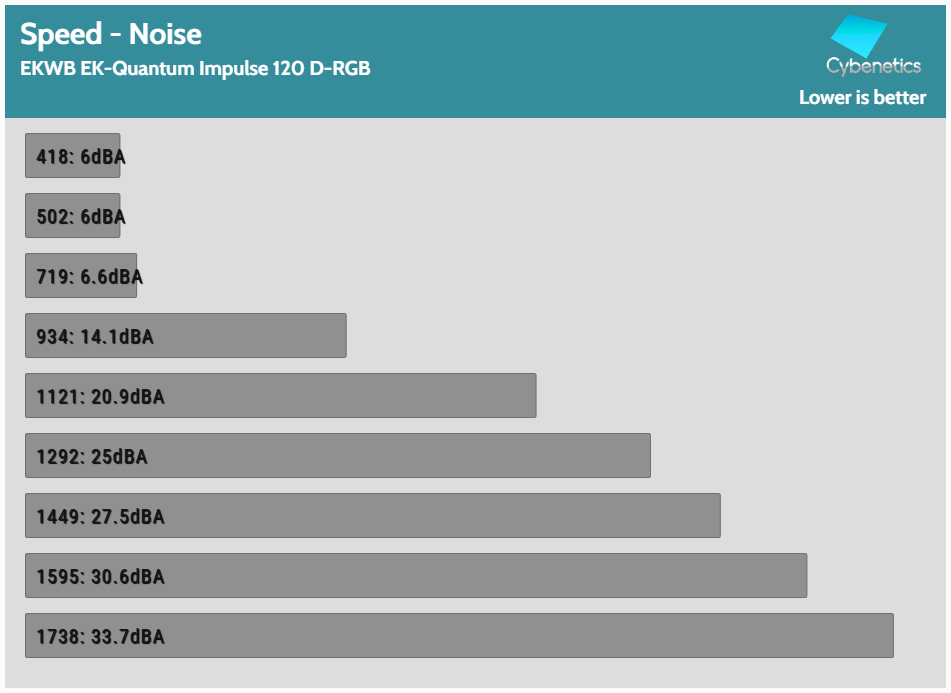Select the 719: 6.6dBA bar
951x693 pixels.
[x=81, y=276]
